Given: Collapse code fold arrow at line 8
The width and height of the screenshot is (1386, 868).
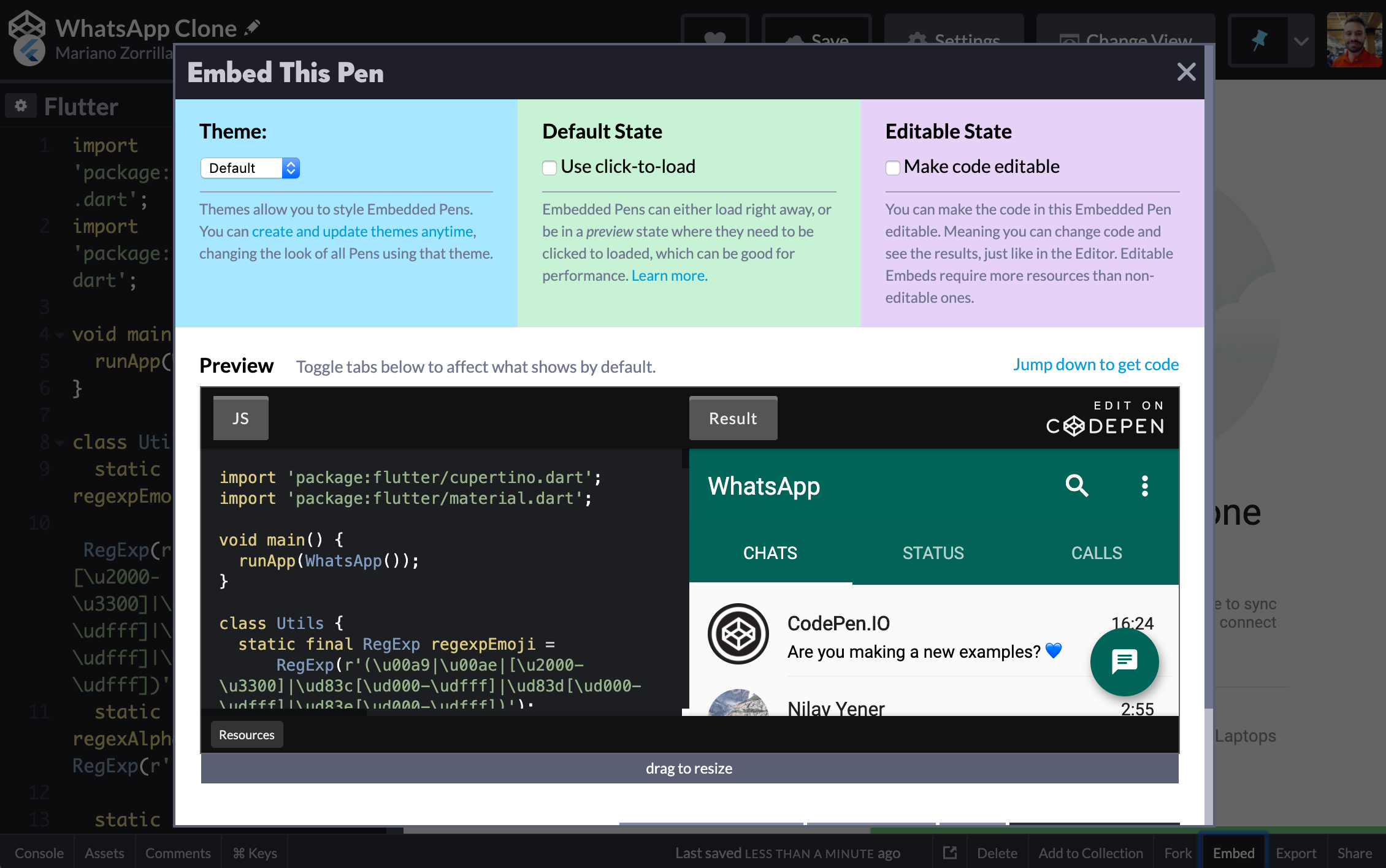Looking at the screenshot, I should [x=59, y=443].
